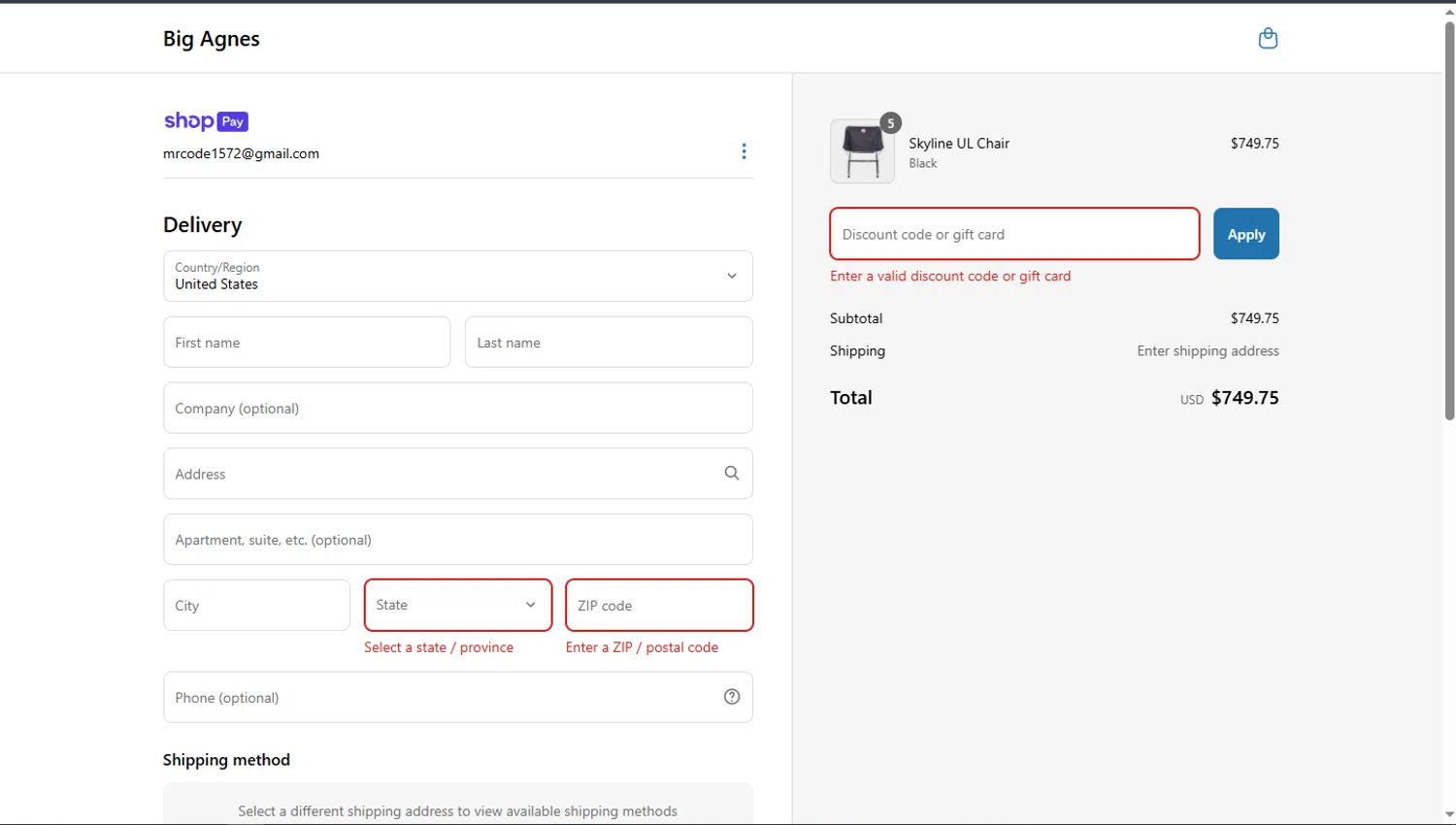The width and height of the screenshot is (1456, 825).
Task: Click the mrcode1572@gmail.com email text
Action: click(x=241, y=153)
